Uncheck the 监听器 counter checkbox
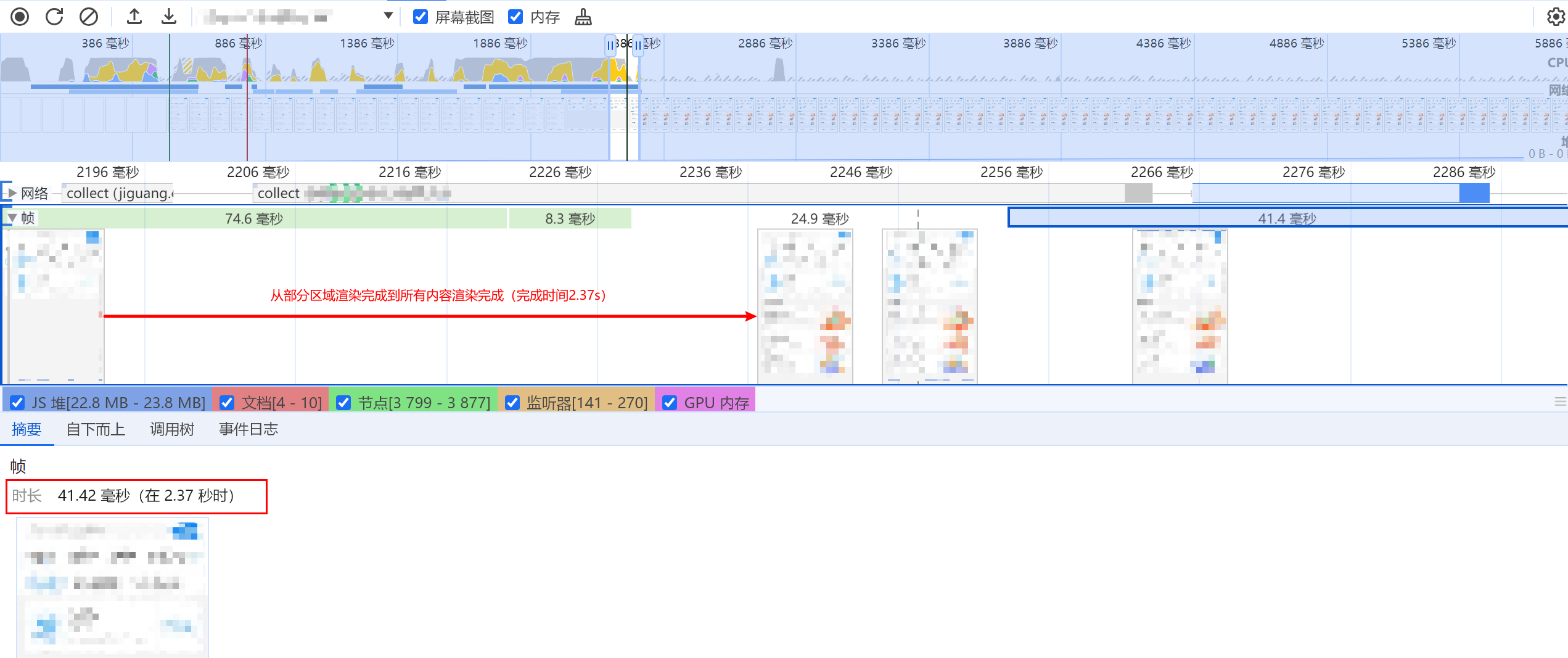 click(x=512, y=403)
